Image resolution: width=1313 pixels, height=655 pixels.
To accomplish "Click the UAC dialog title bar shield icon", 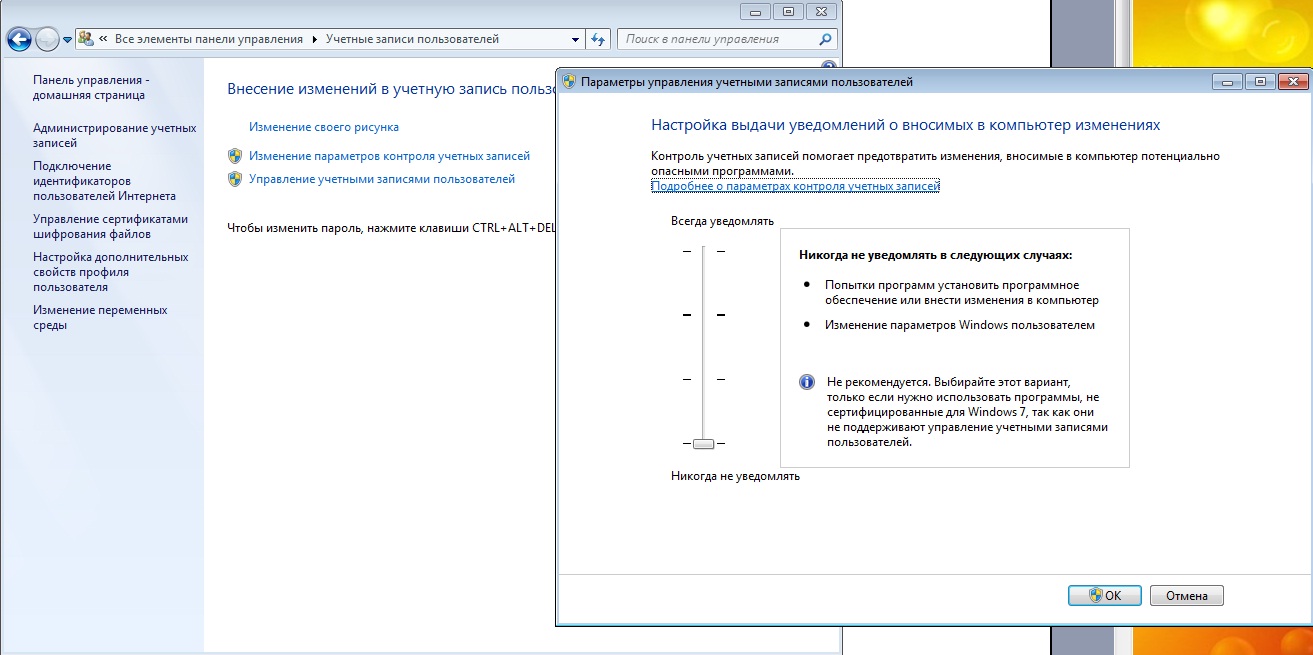I will [x=569, y=82].
